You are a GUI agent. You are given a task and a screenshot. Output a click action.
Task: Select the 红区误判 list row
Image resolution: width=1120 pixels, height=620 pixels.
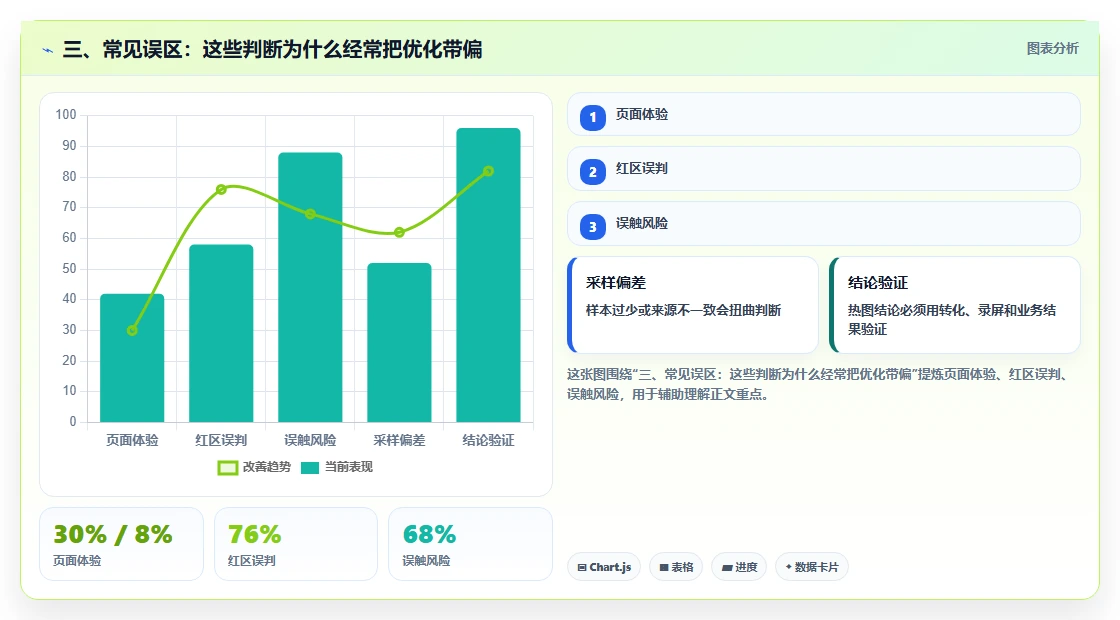pyautogui.click(x=824, y=169)
